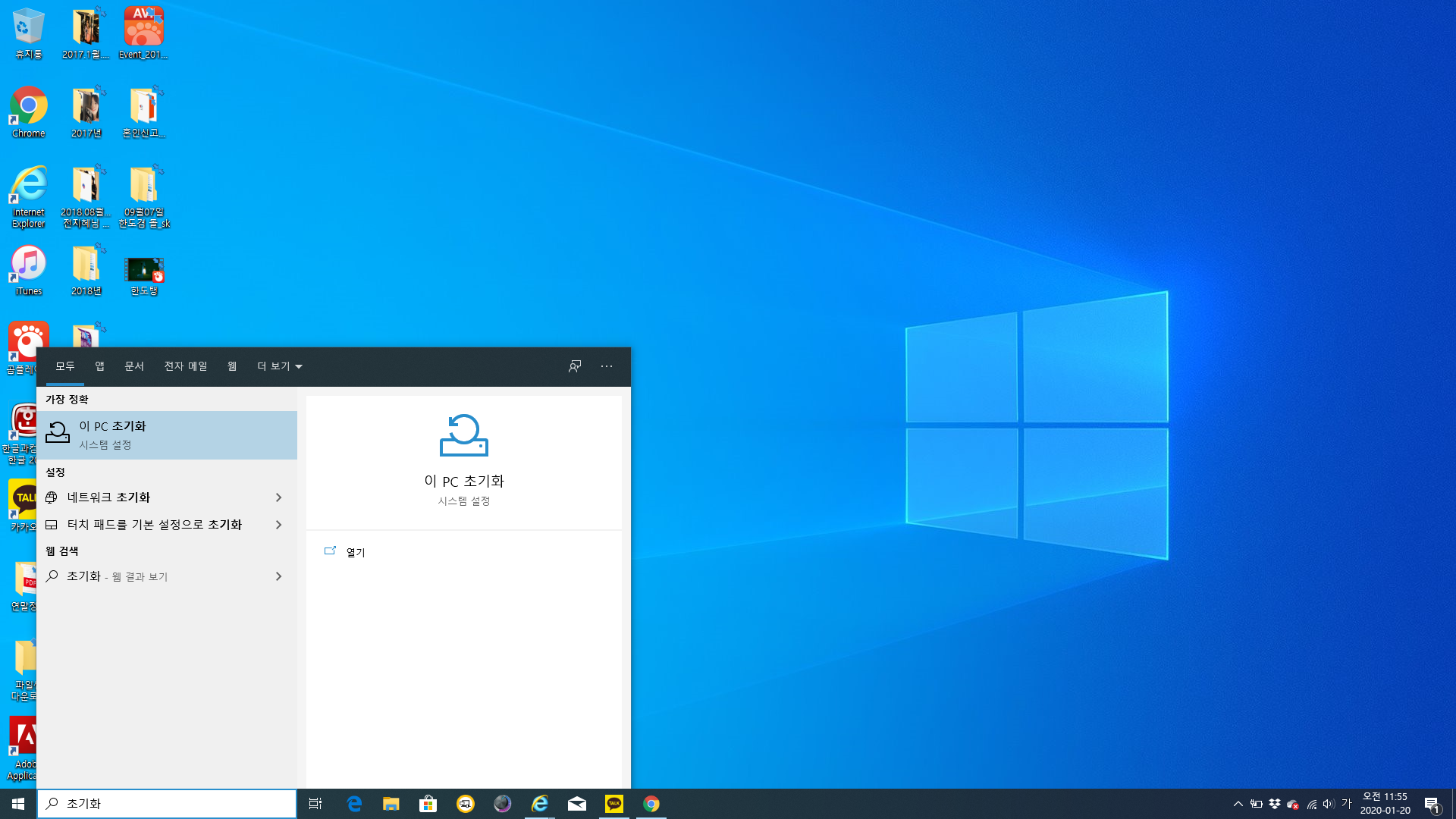The width and height of the screenshot is (1456, 819).
Task: Open the Mail app from the taskbar
Action: 577,804
